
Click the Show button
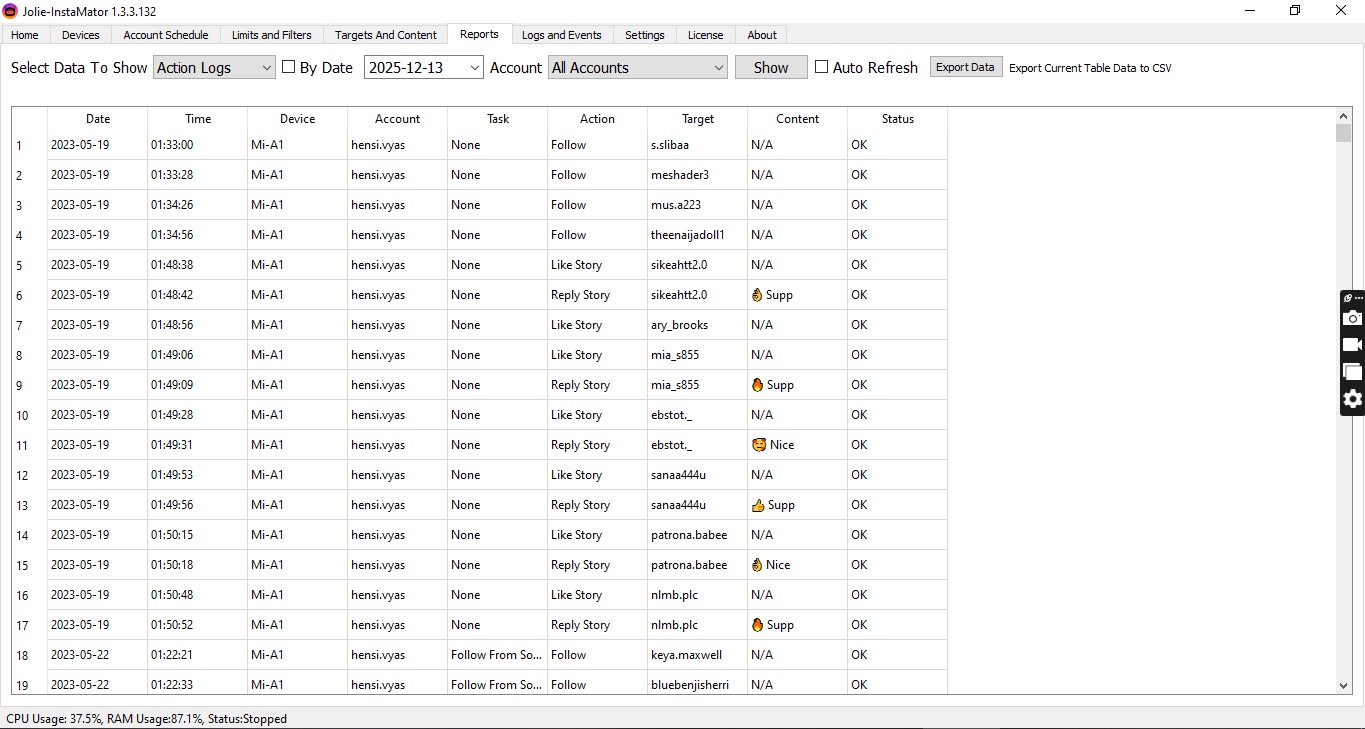(770, 67)
